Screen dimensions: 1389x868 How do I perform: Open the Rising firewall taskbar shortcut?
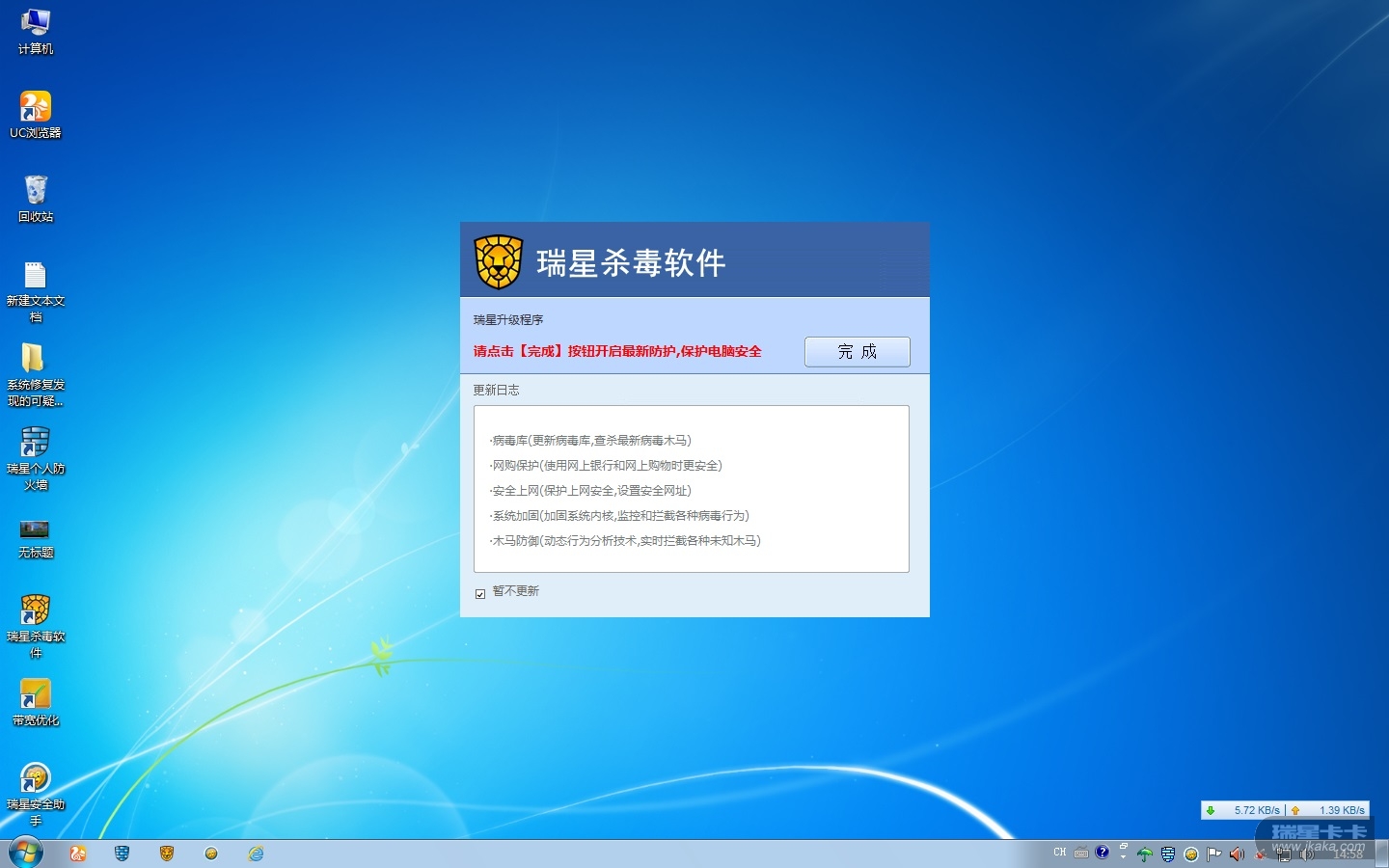(123, 854)
